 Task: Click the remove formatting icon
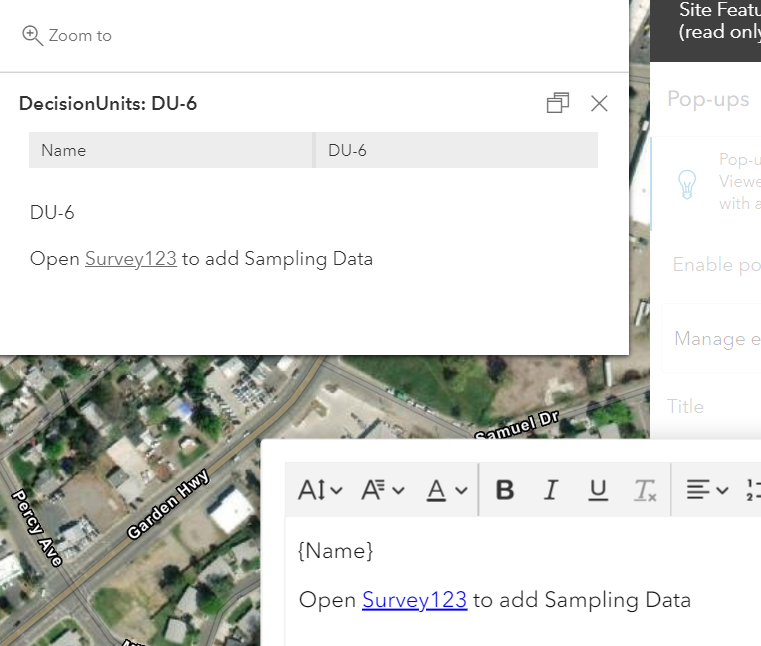click(x=645, y=490)
